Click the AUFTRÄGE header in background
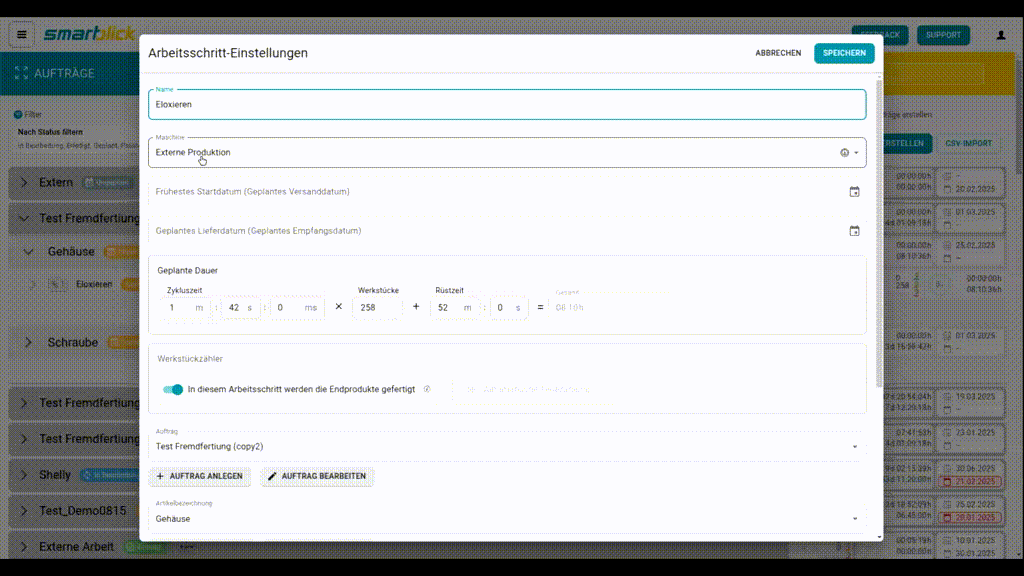 click(64, 73)
